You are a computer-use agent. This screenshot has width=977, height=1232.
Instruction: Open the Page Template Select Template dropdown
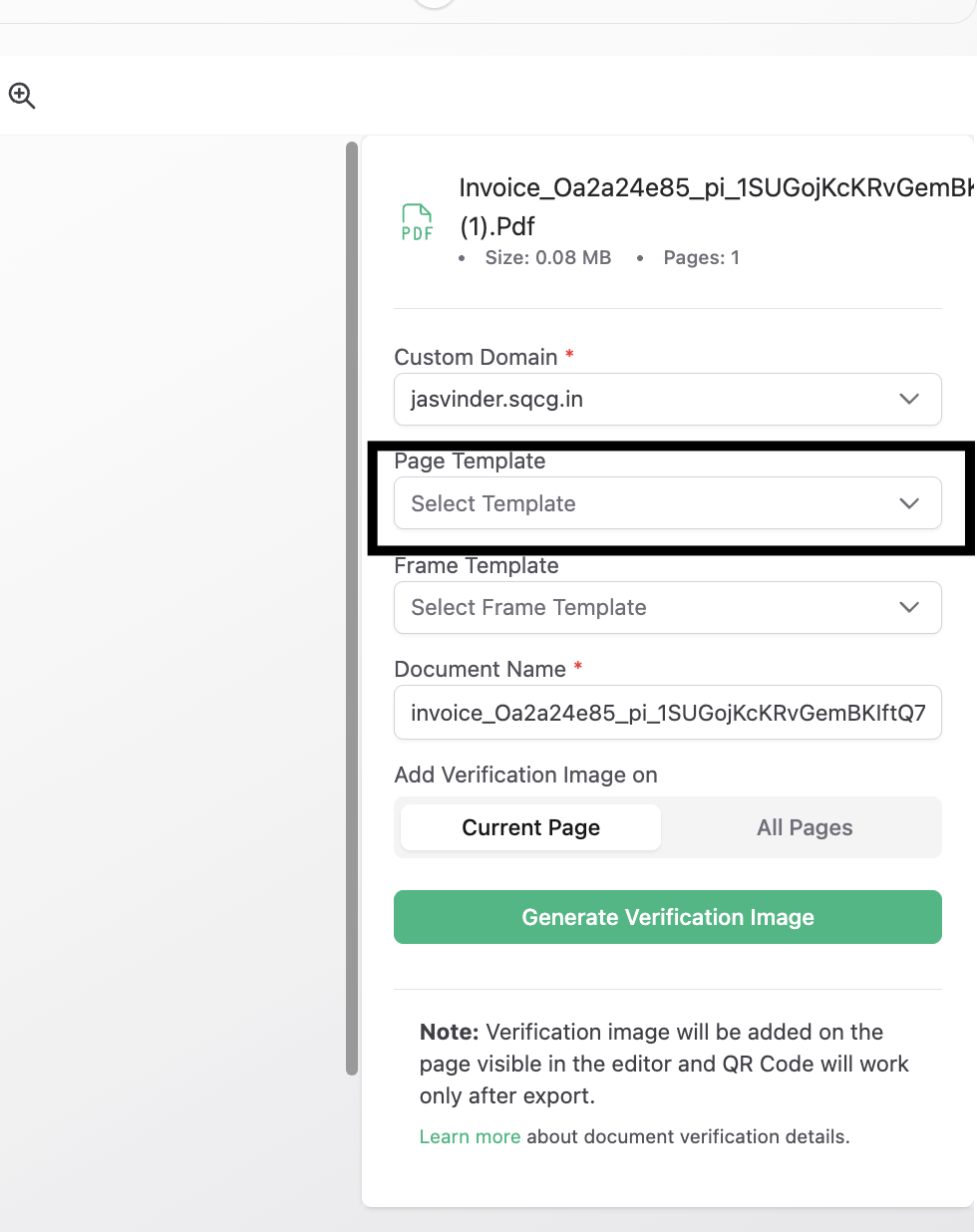point(668,503)
